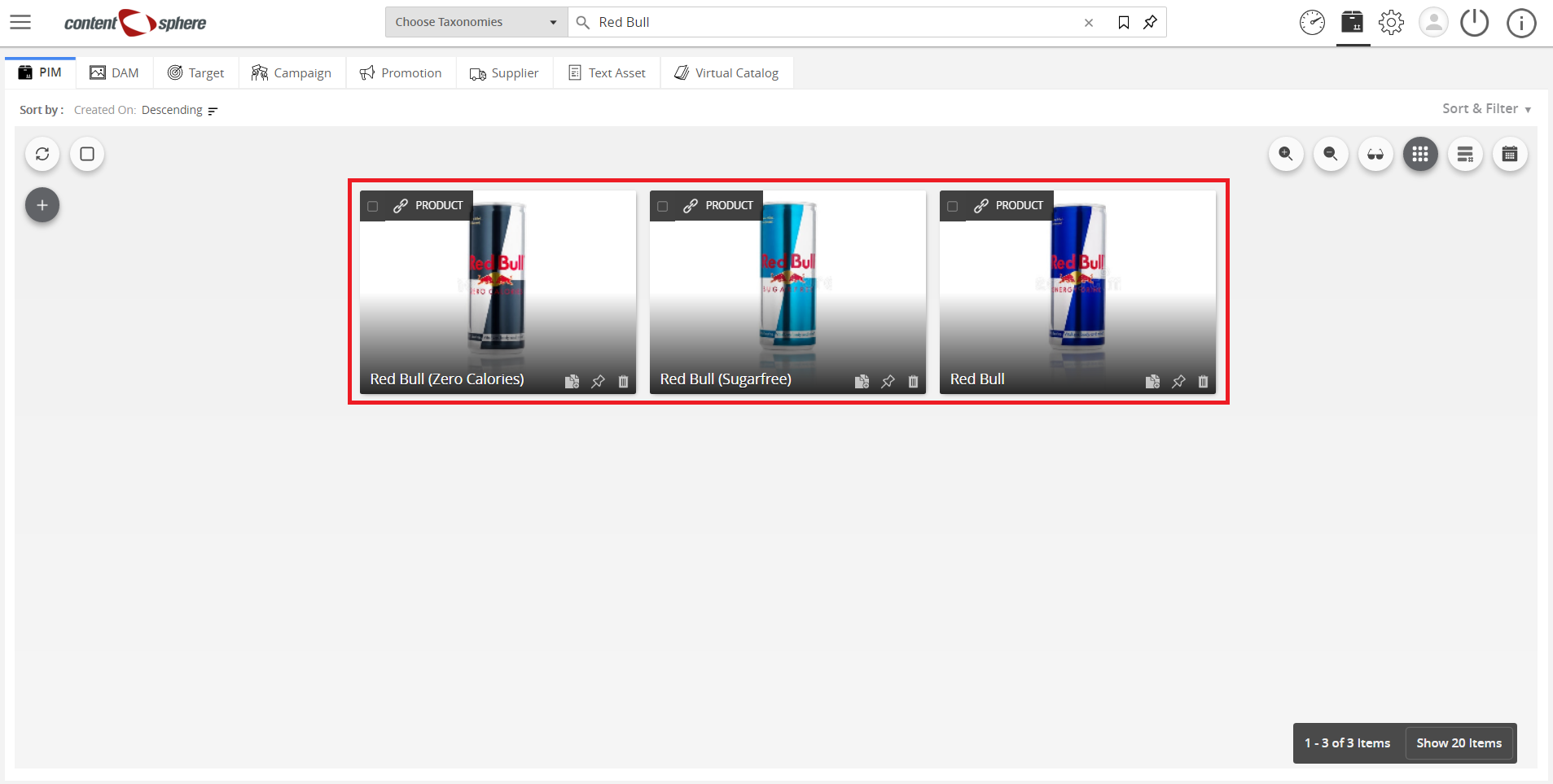Click the PRODUCT link tag on Sugarfree card
This screenshot has height=784, width=1553.
718,205
